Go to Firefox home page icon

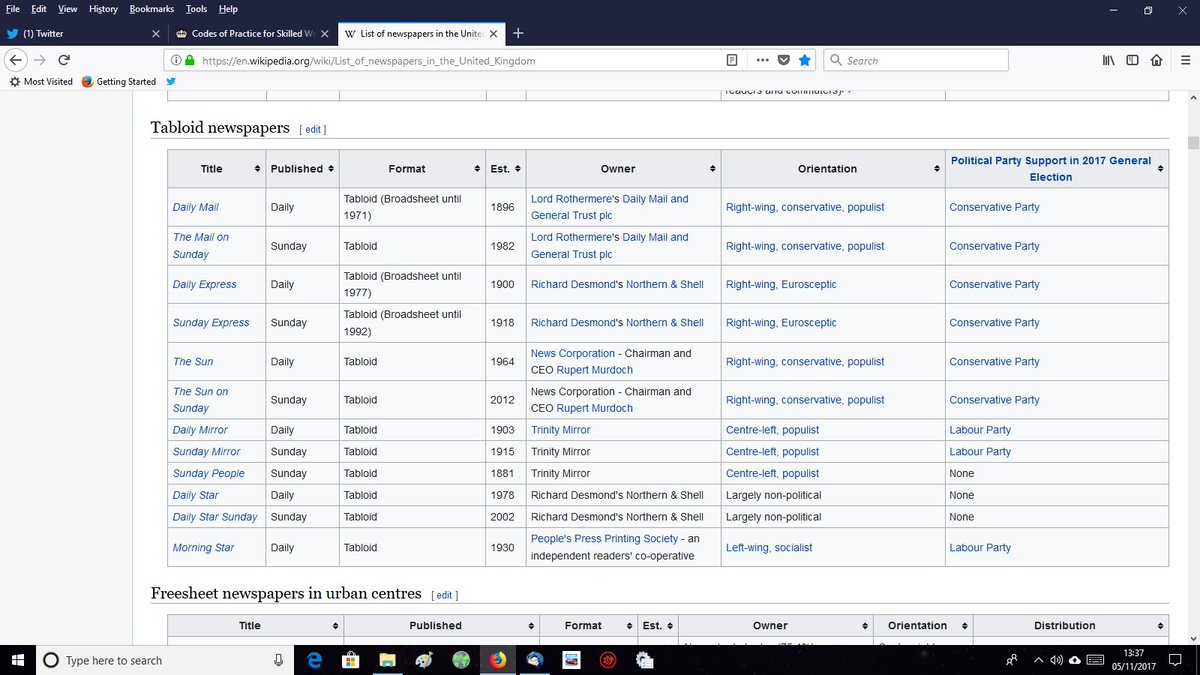(x=1156, y=60)
